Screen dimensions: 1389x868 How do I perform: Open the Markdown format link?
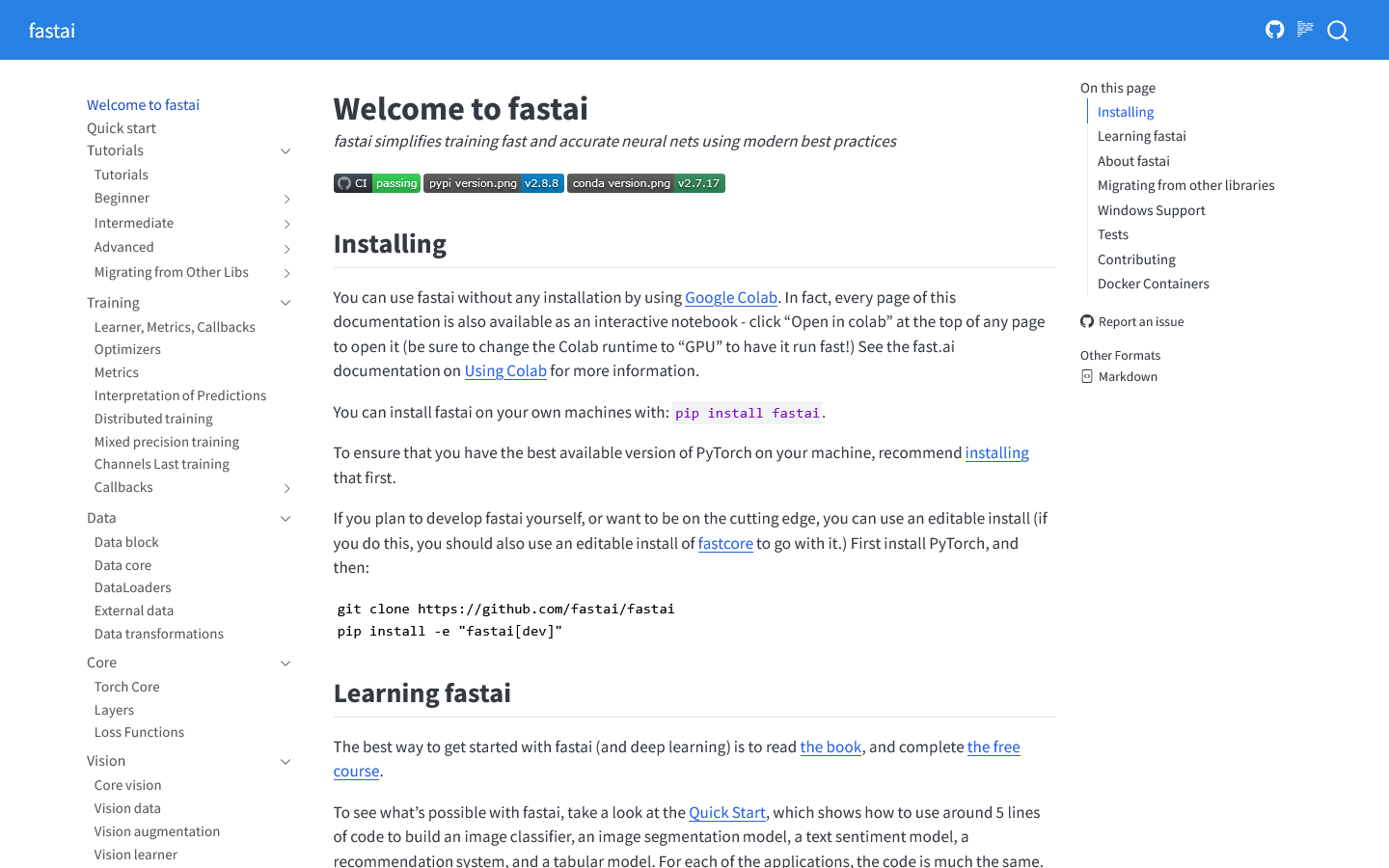(1119, 377)
